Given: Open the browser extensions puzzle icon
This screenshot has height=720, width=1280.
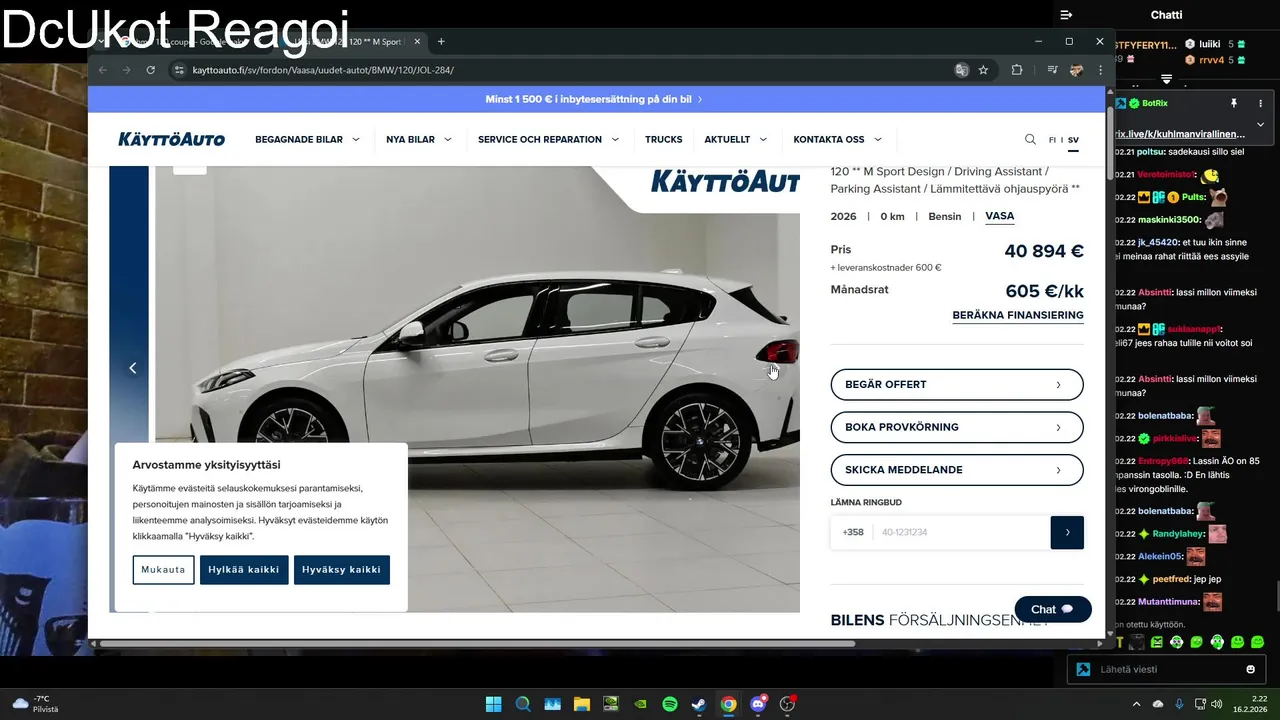Looking at the screenshot, I should pos(1017,70).
